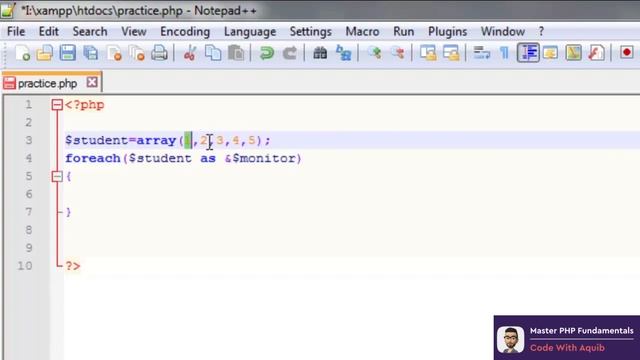The image size is (640, 360).
Task: Open Find with binoculars icon
Action: point(320,53)
